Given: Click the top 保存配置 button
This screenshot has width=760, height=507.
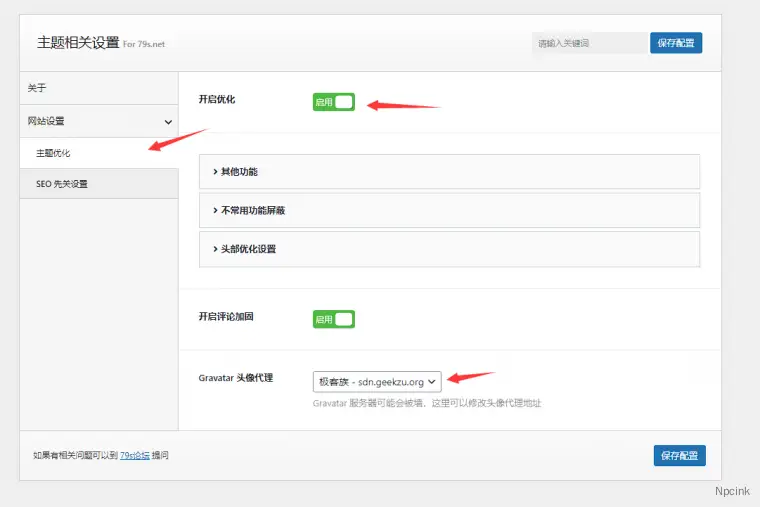Looking at the screenshot, I should tap(675, 43).
